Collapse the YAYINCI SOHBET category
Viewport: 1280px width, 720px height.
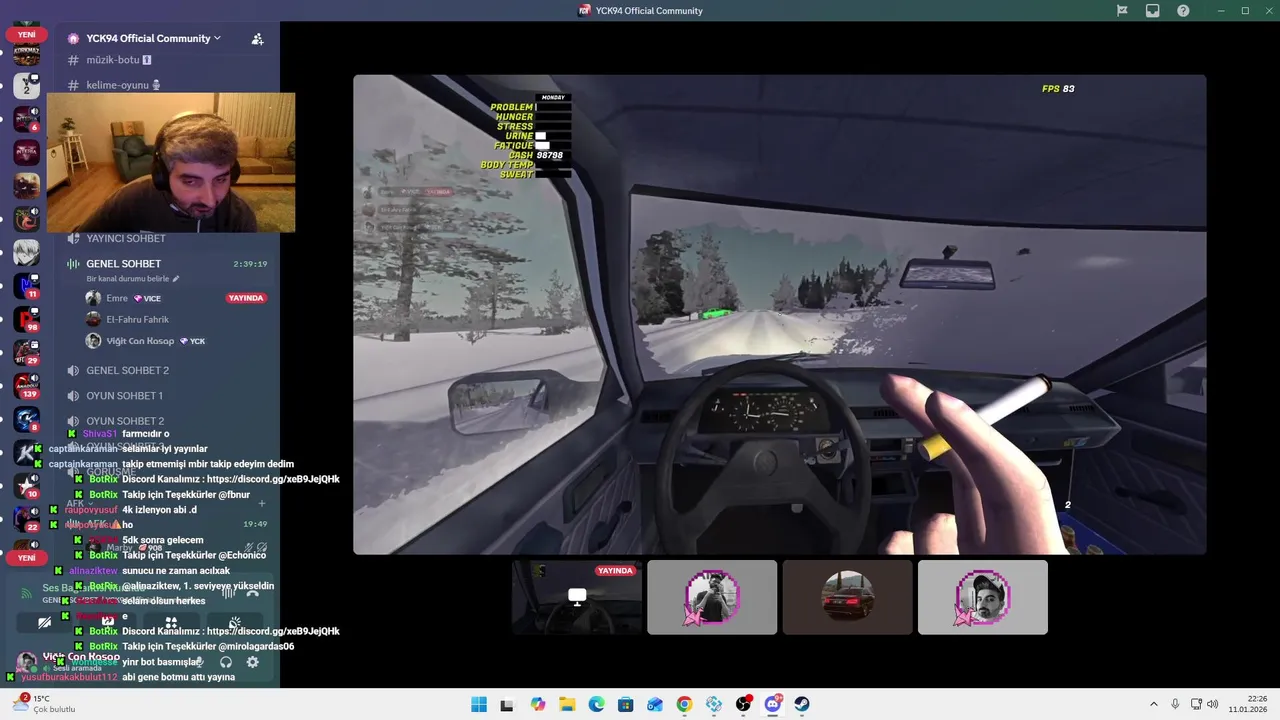[125, 238]
